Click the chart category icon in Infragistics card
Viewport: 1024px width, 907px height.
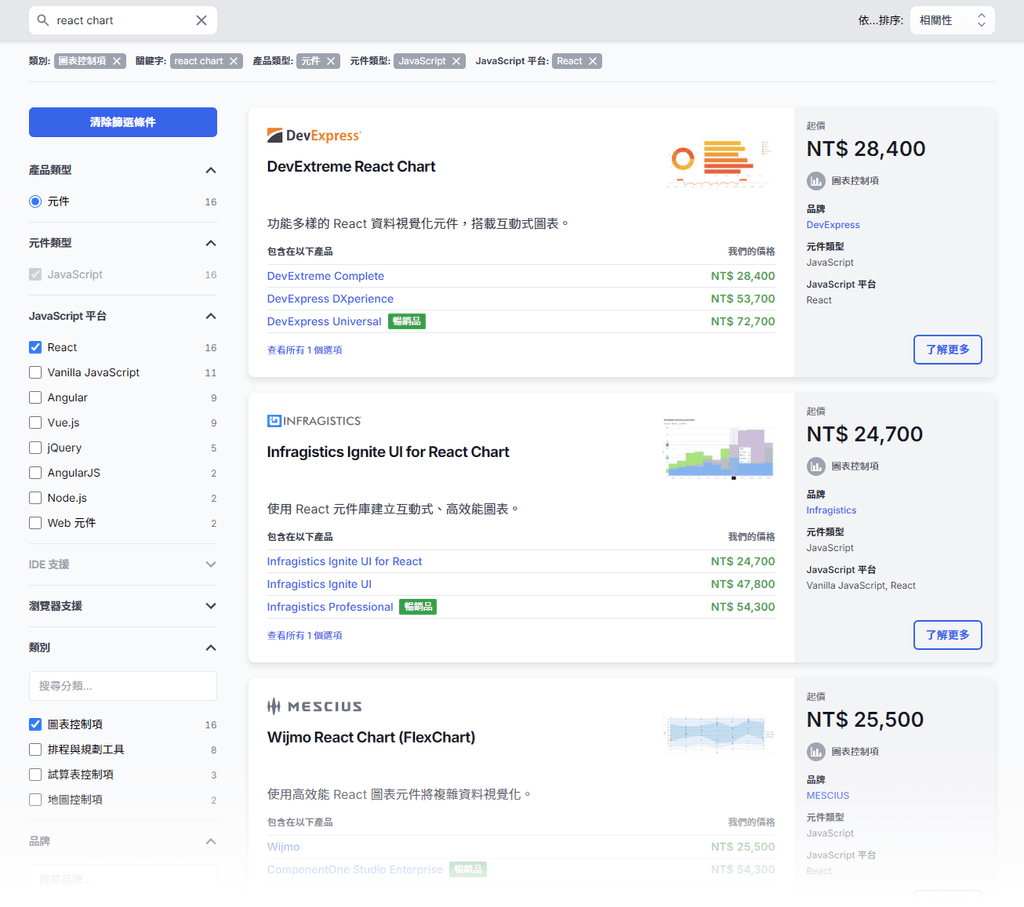click(x=816, y=466)
